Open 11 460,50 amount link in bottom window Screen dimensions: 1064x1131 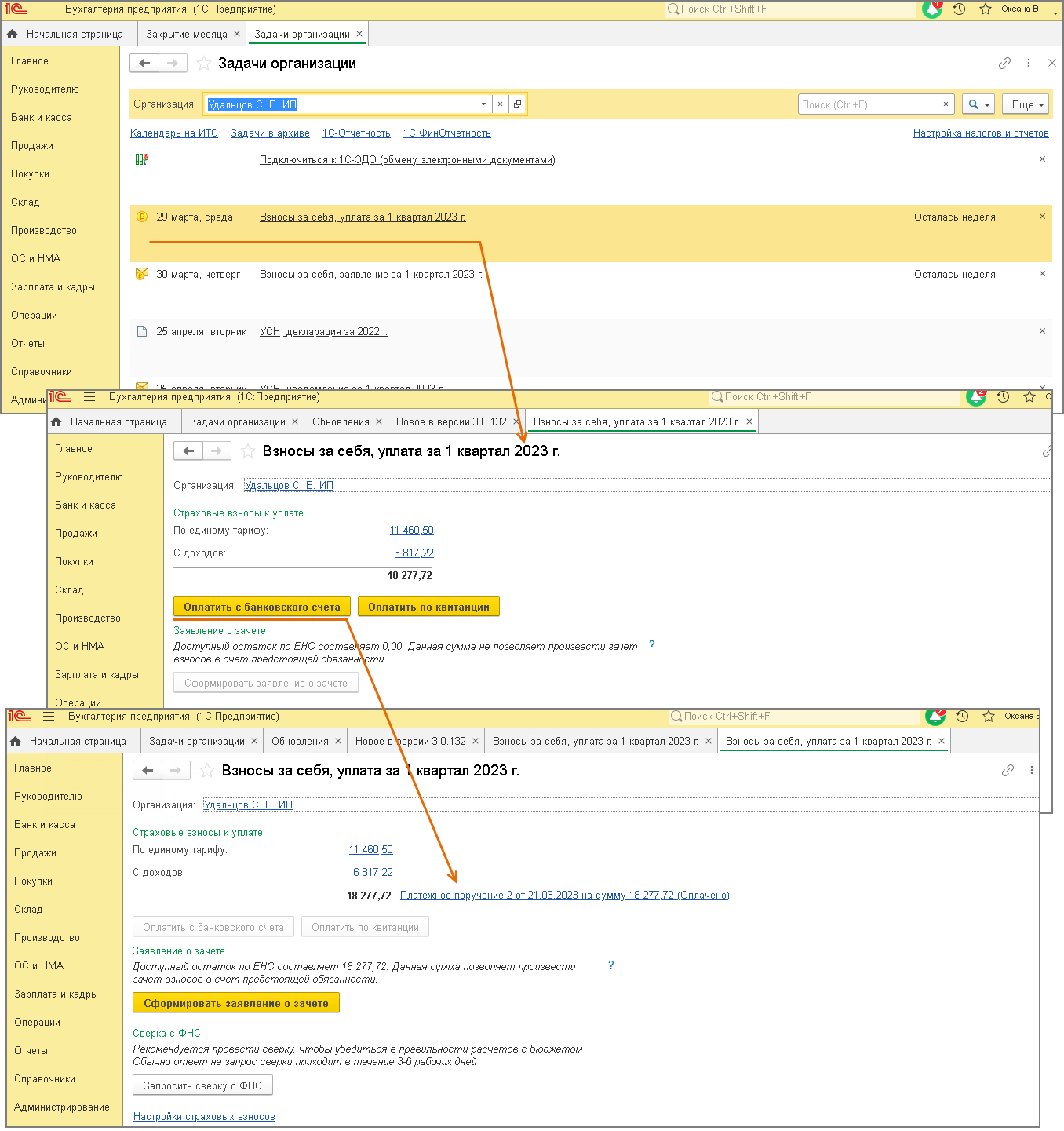[x=371, y=850]
